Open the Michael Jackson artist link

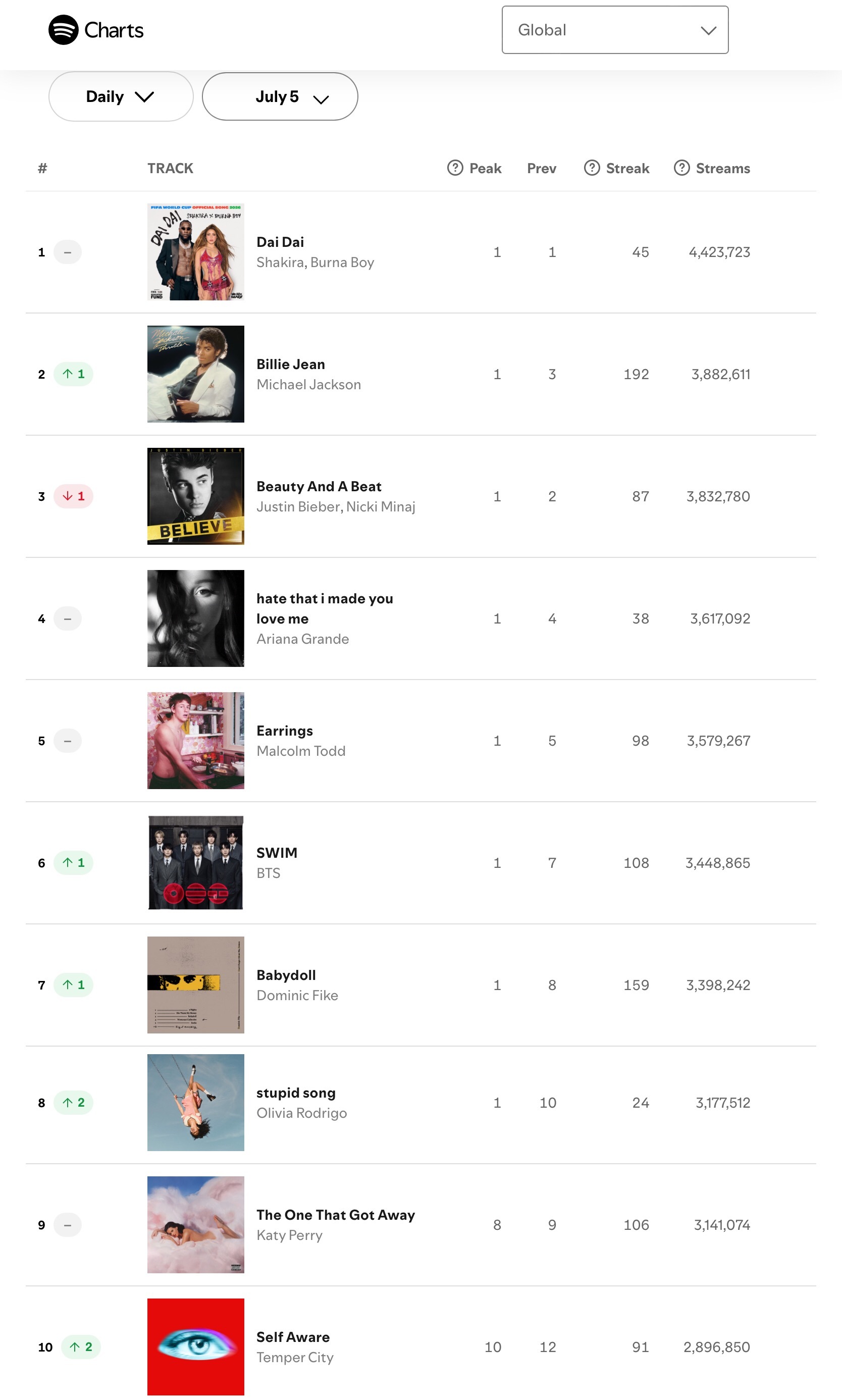click(x=308, y=384)
